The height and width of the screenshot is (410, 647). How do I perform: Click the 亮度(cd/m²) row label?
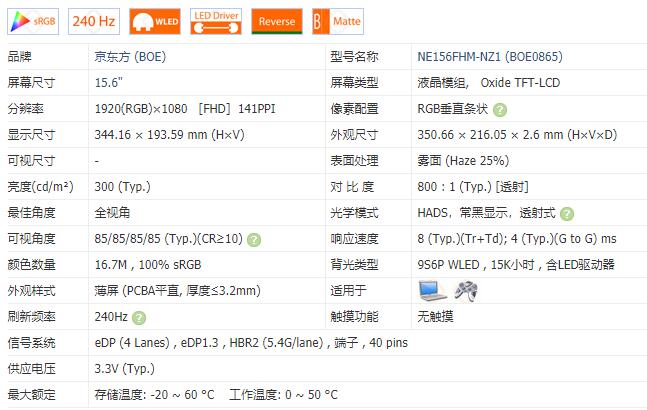[40, 186]
